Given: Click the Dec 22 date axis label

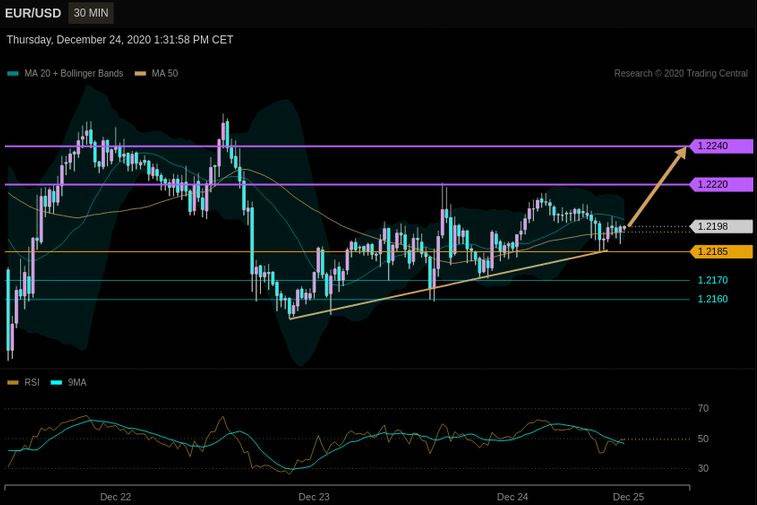Looking at the screenshot, I should (115, 497).
